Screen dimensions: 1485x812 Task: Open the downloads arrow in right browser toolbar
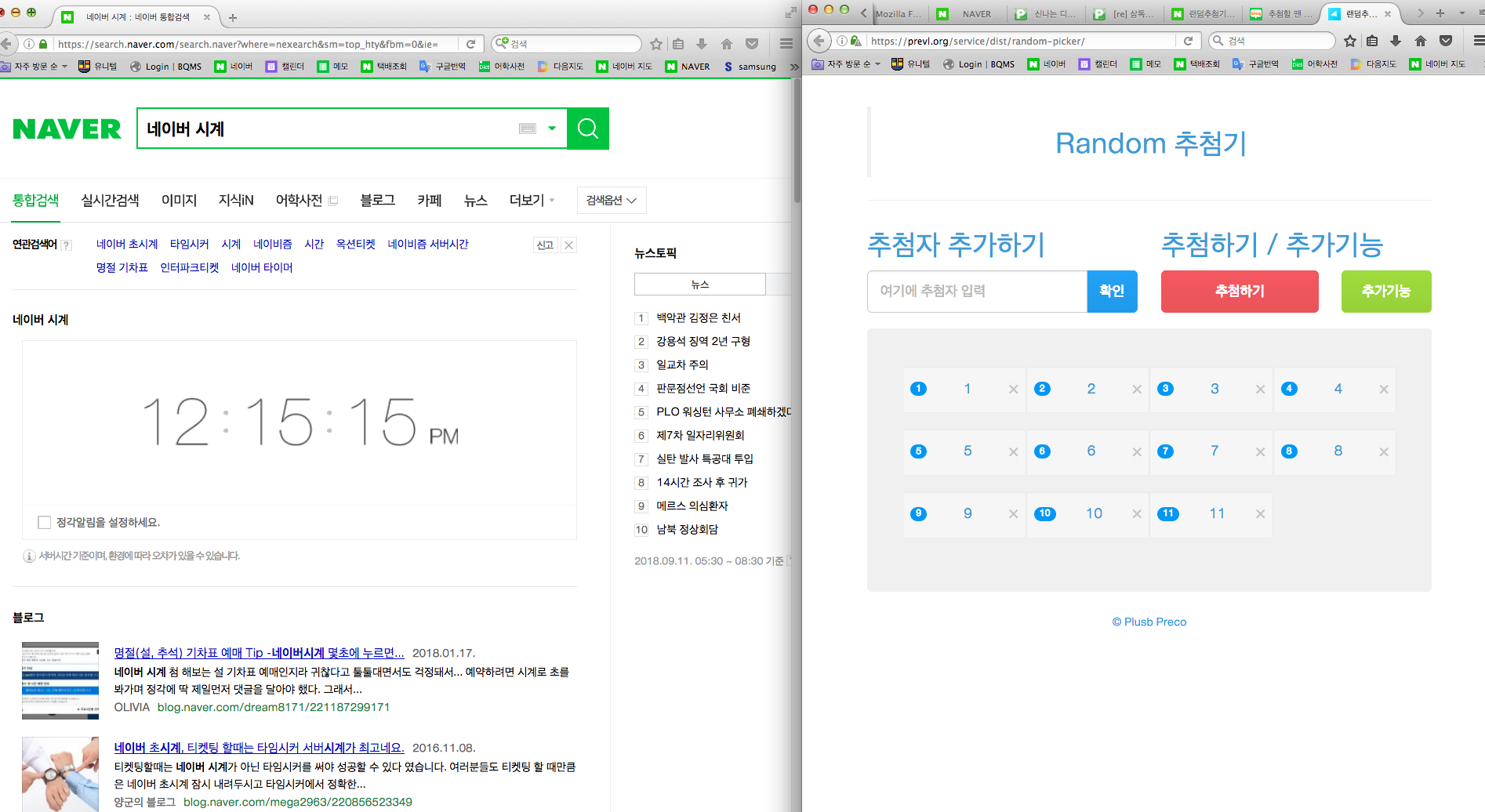(1396, 41)
